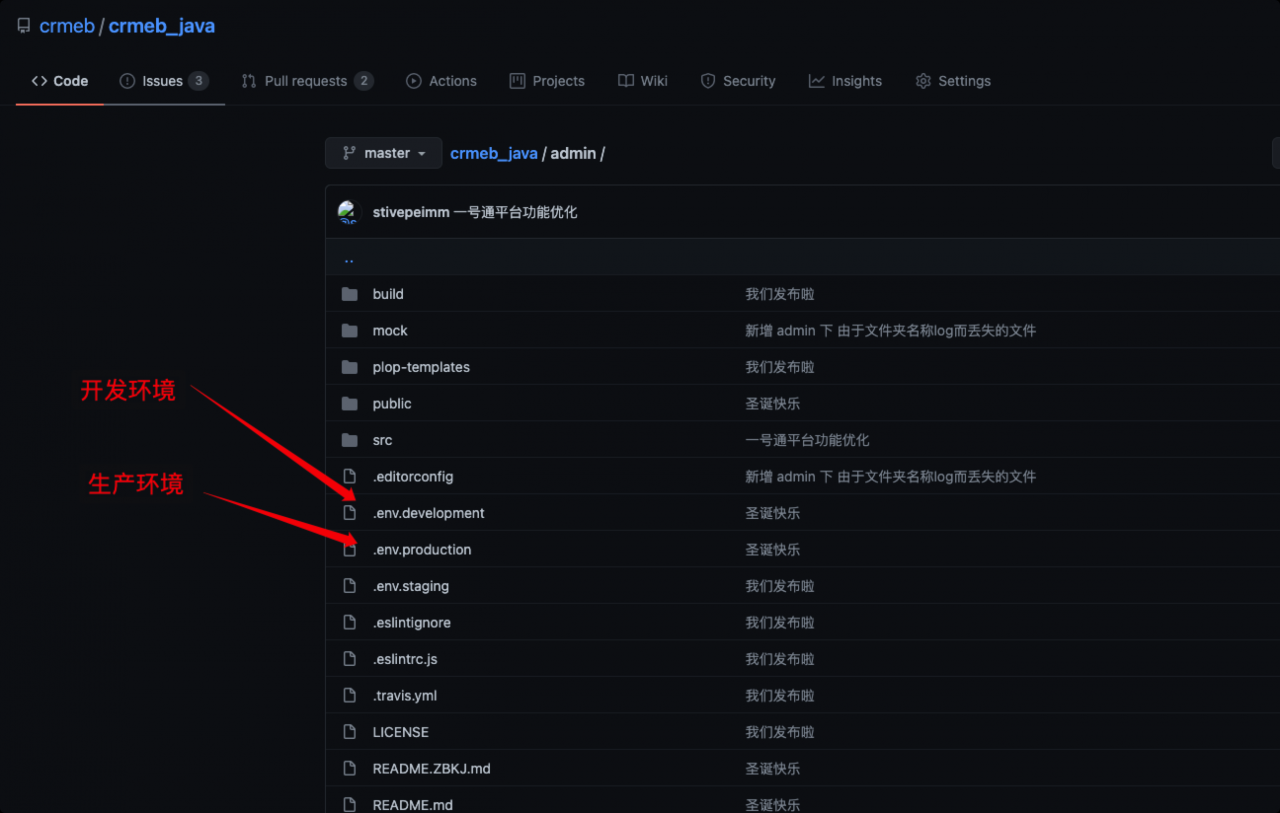Image resolution: width=1280 pixels, height=813 pixels.
Task: Open the mock folder
Action: coord(390,331)
